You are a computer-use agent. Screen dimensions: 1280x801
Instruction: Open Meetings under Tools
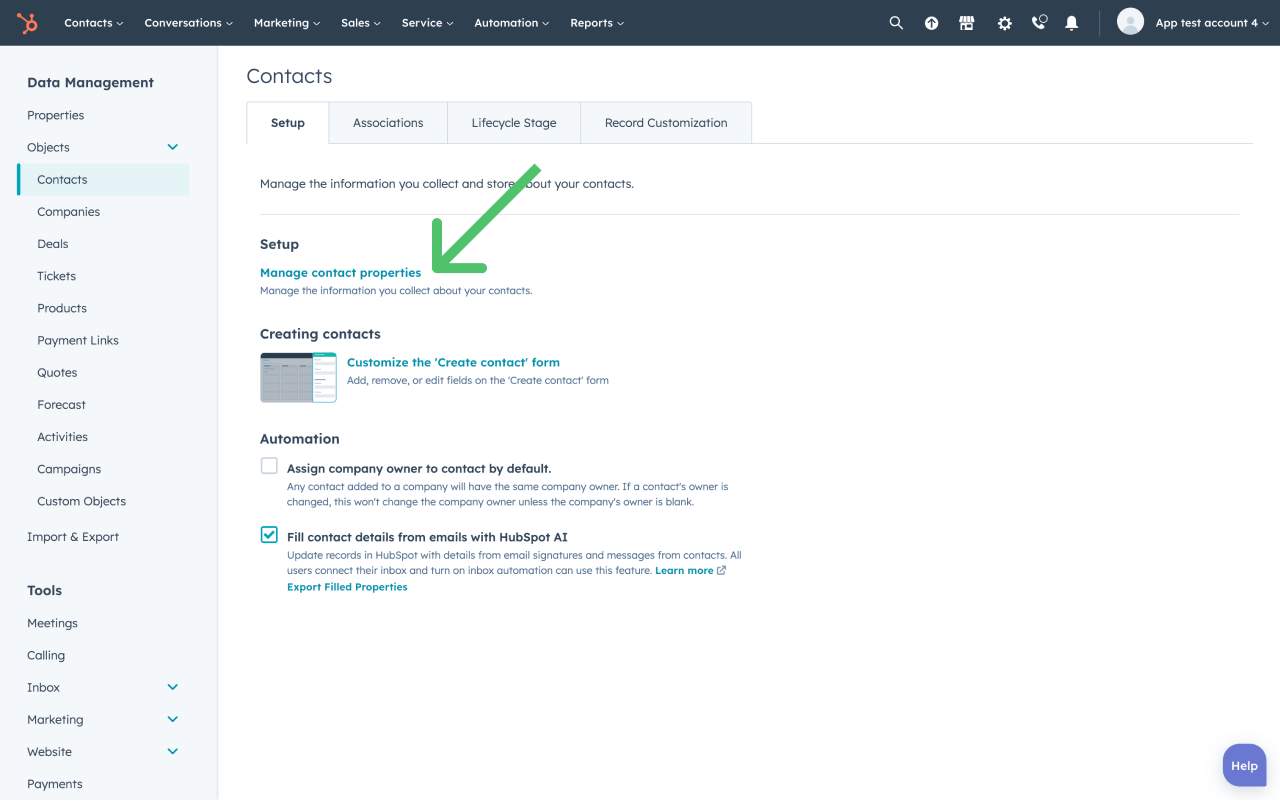pos(52,623)
